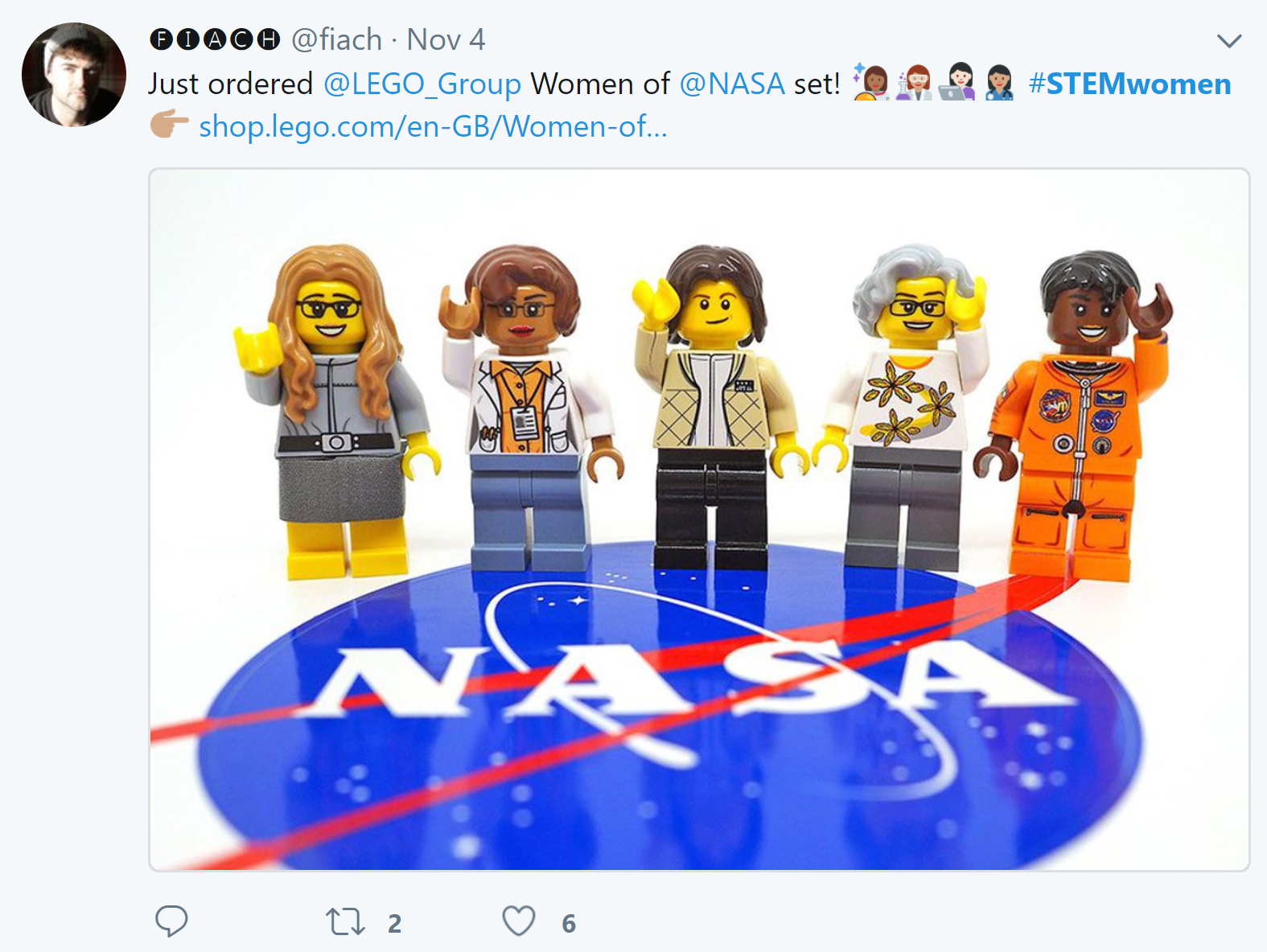Screen dimensions: 1267x952
Task: Open the fiach profile avatar photo
Action: click(74, 75)
